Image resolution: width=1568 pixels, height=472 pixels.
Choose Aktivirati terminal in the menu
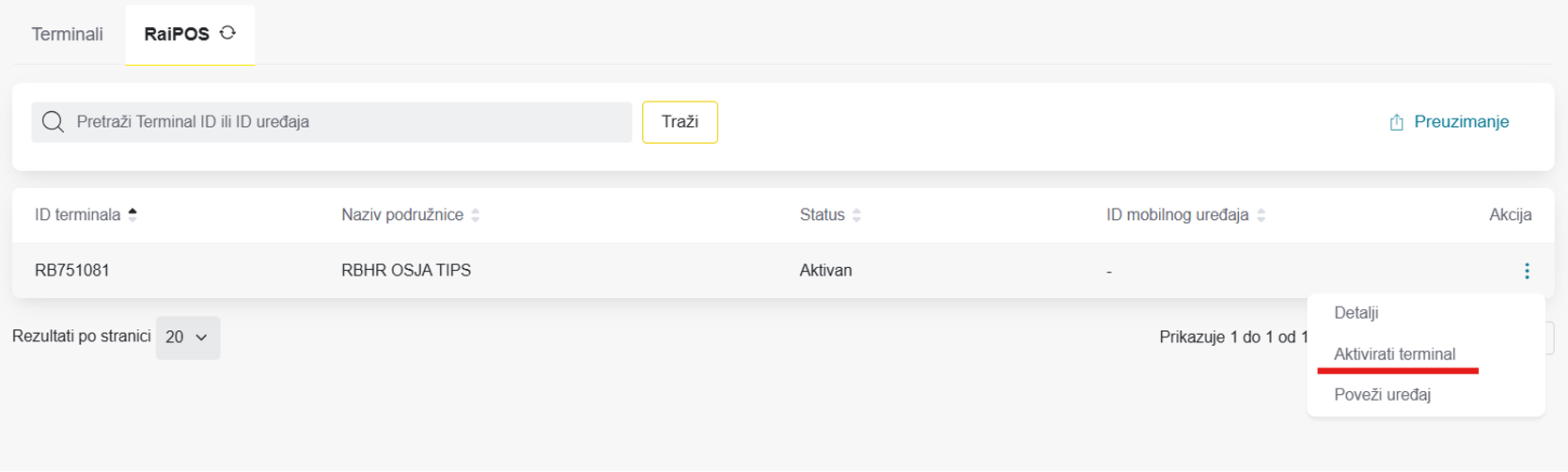tap(1395, 354)
